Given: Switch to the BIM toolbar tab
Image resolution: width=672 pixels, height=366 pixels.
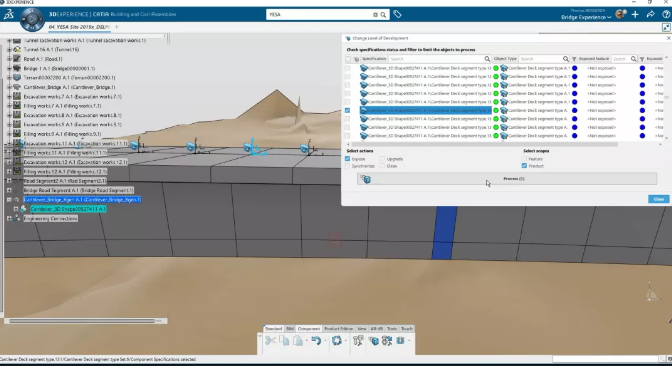Looking at the screenshot, I should pyautogui.click(x=290, y=329).
